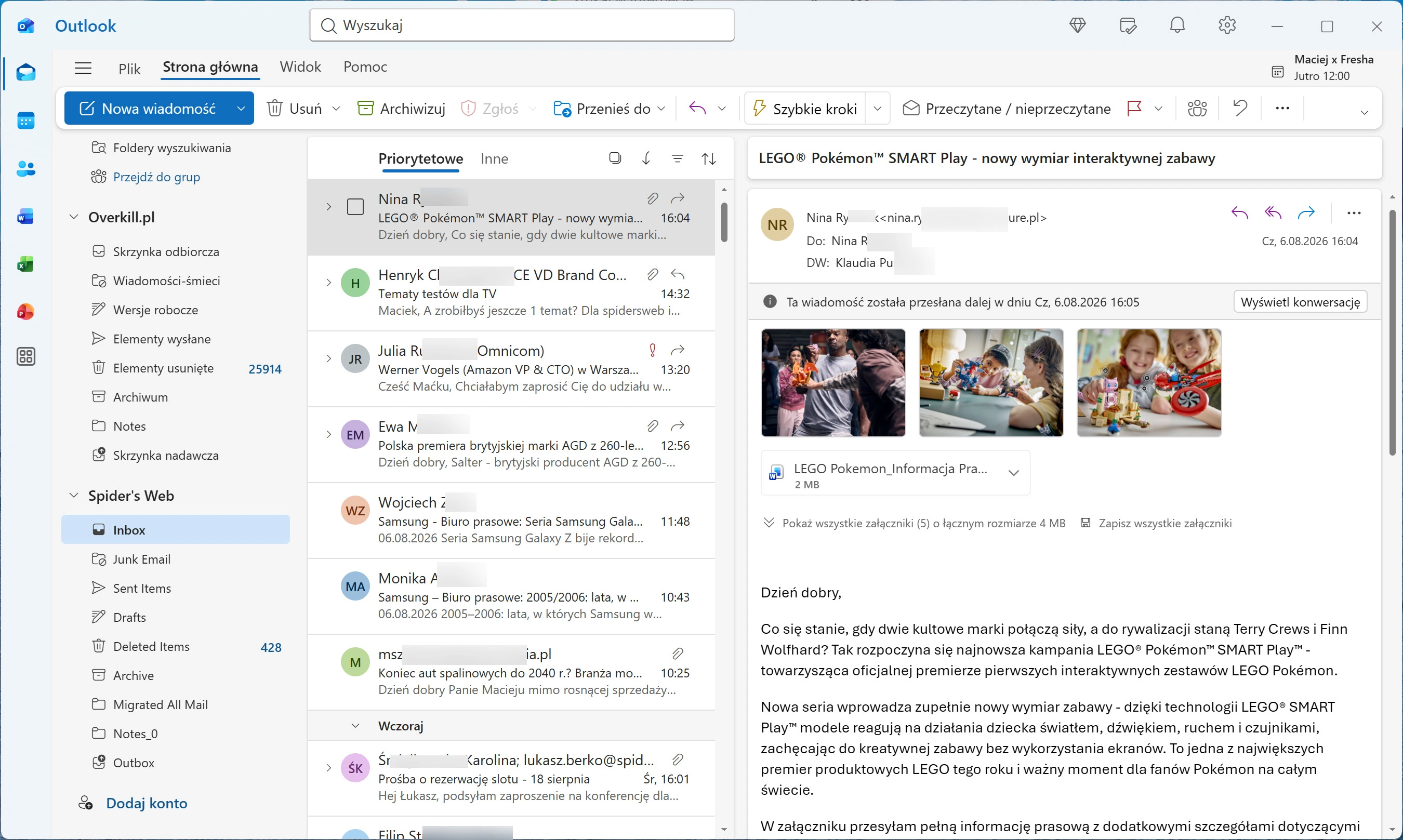Viewport: 1403px width, 840px height.
Task: Open the reply options dropdown arrow in ribbon
Action: (x=722, y=108)
